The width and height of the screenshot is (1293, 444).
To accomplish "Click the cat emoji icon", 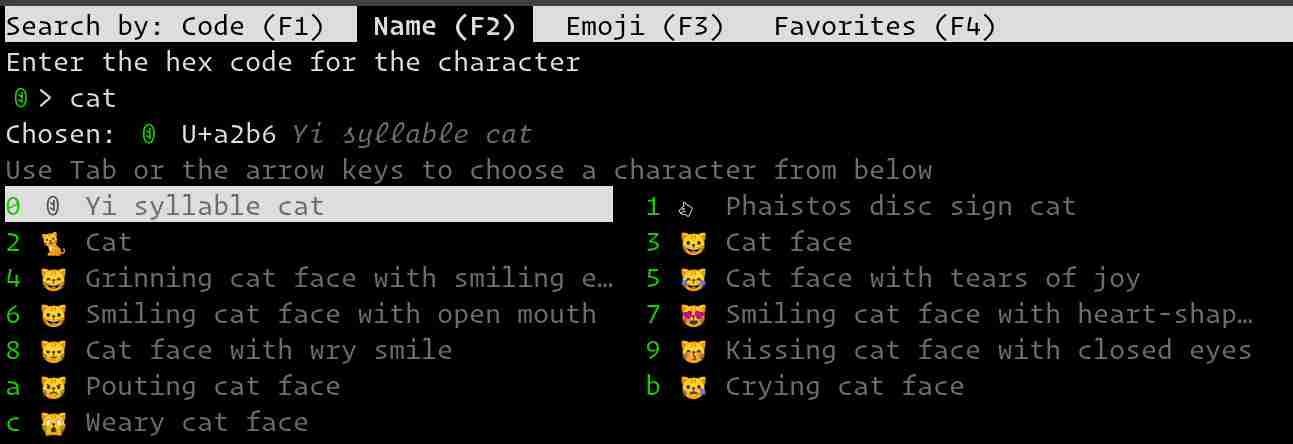I will (x=53, y=243).
